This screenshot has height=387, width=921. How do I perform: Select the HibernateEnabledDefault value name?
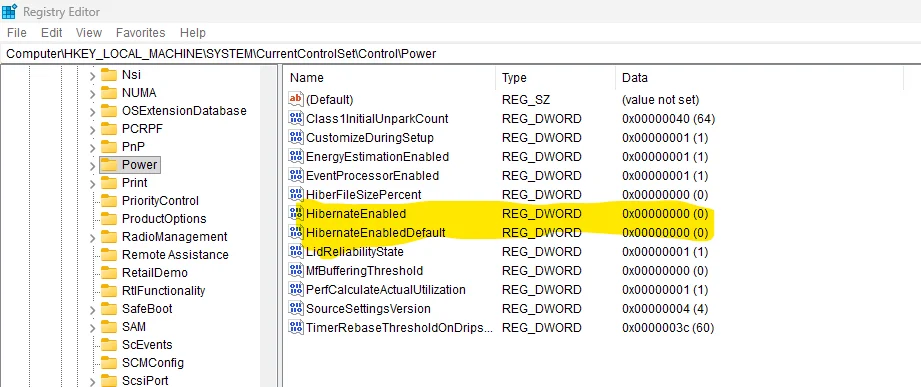click(x=376, y=233)
